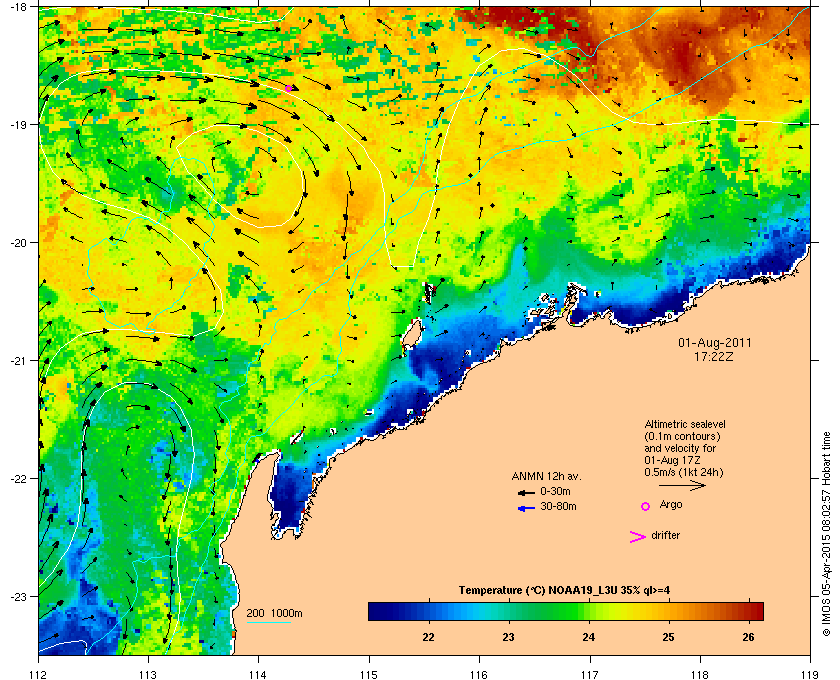Image resolution: width=840 pixels, height=680 pixels.
Task: Click the longitude axis label 119
Action: pos(810,674)
